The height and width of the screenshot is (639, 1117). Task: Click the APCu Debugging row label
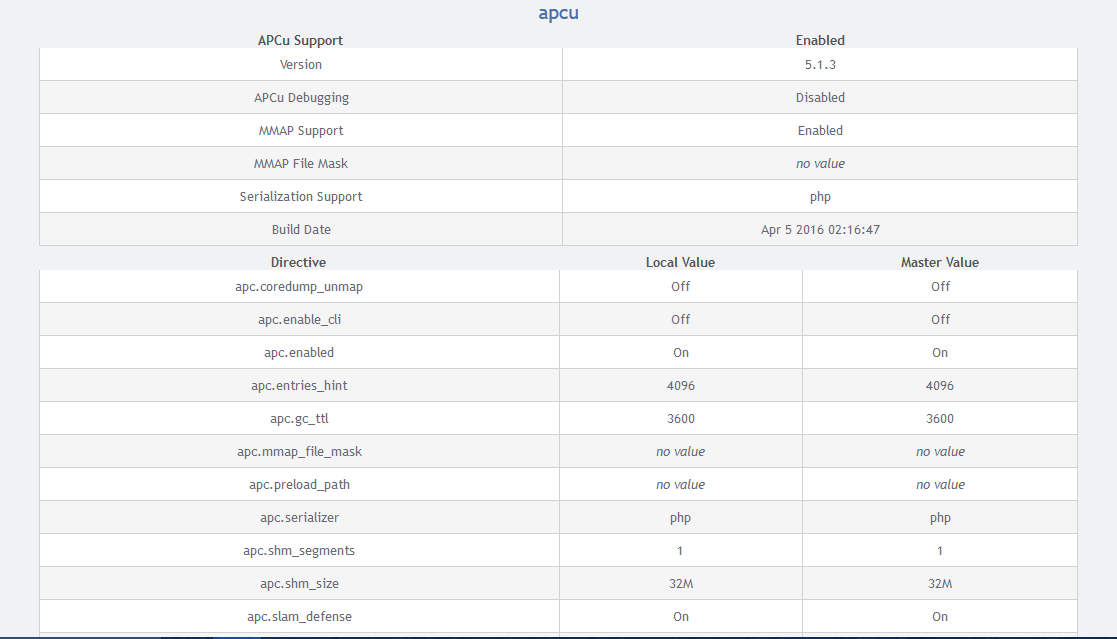[x=301, y=98]
